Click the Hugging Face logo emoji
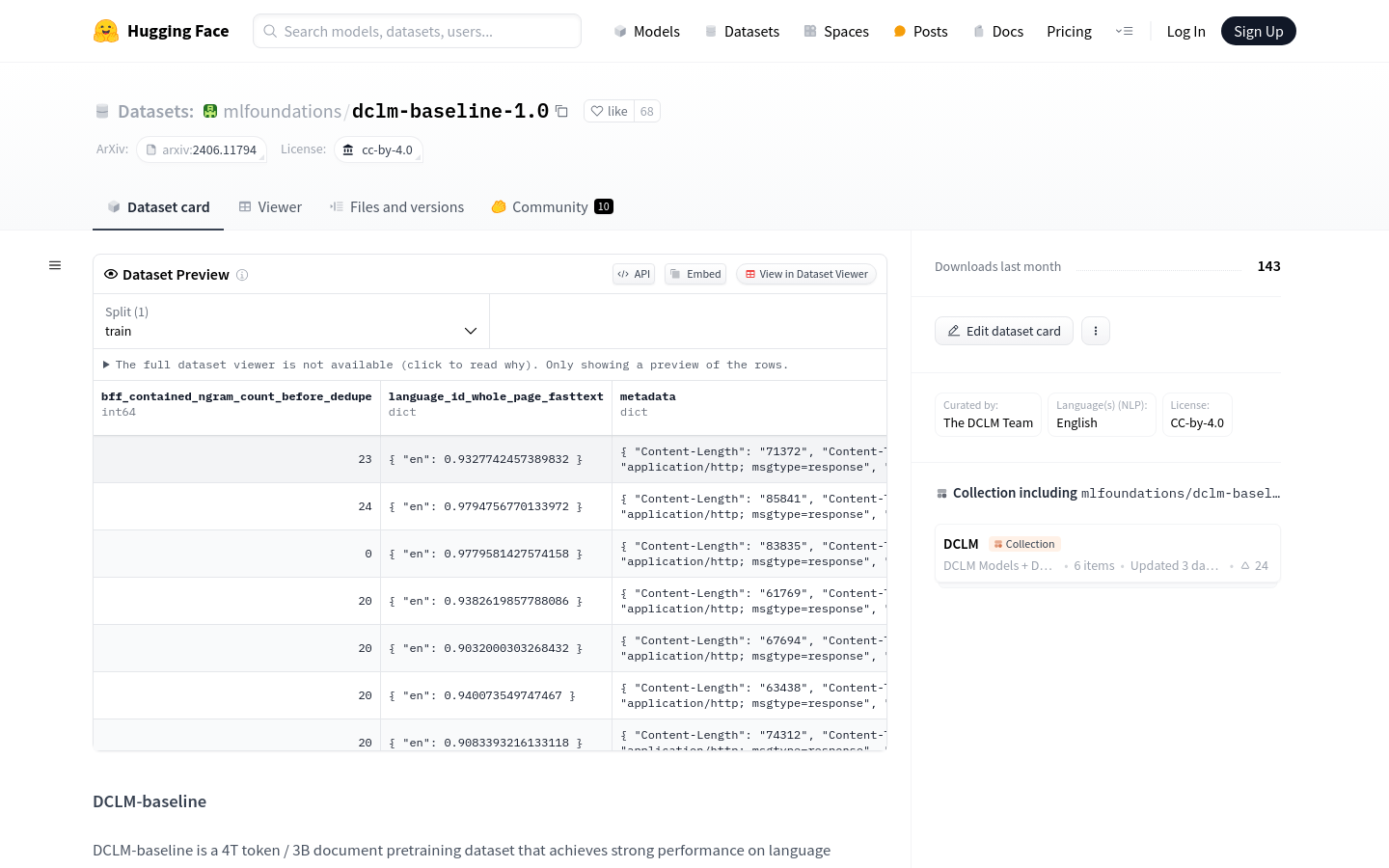The width and height of the screenshot is (1389, 868). (x=106, y=31)
